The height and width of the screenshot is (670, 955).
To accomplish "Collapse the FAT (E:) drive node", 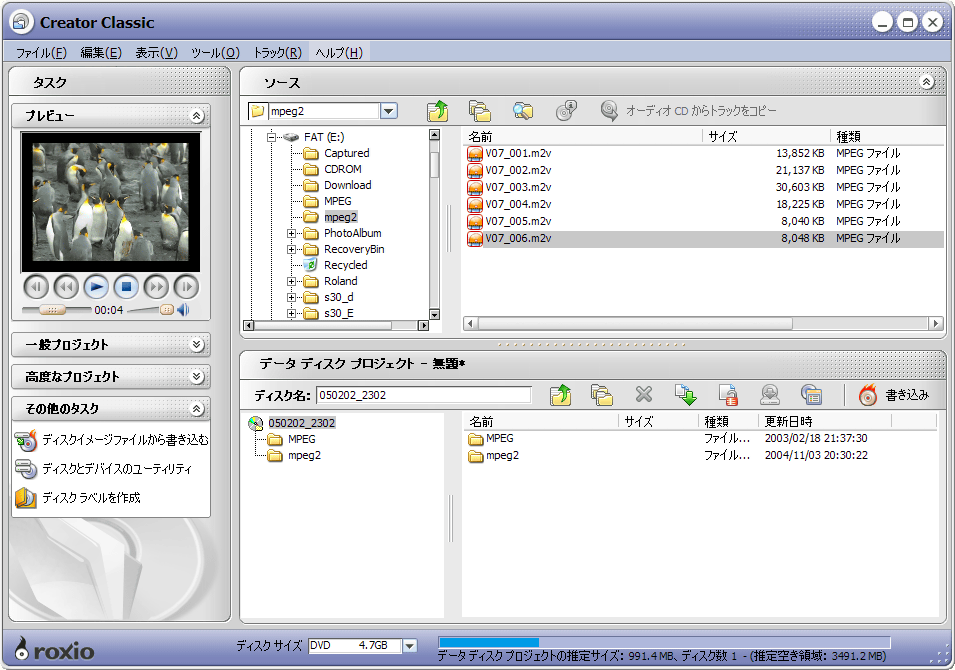I will pyautogui.click(x=272, y=137).
